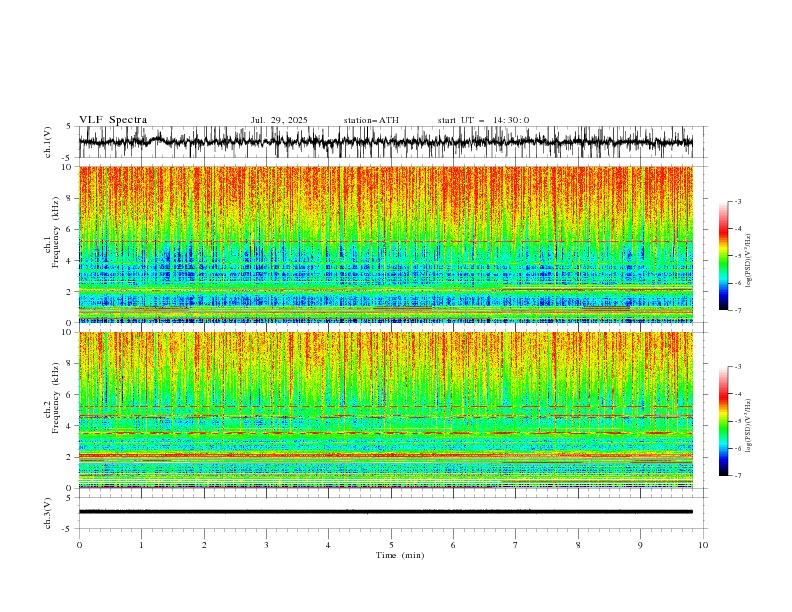The width and height of the screenshot is (792, 612).
Task: Click the ch.1 voltage waveform trace
Action: 385,142
